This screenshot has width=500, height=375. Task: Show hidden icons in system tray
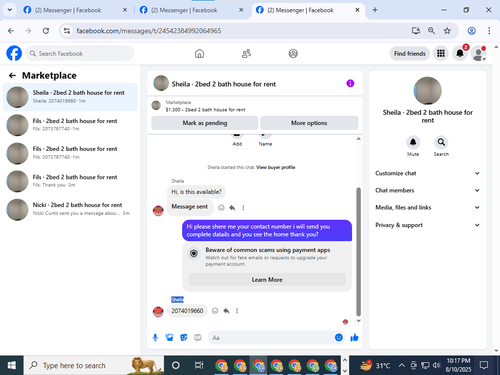click(x=402, y=366)
